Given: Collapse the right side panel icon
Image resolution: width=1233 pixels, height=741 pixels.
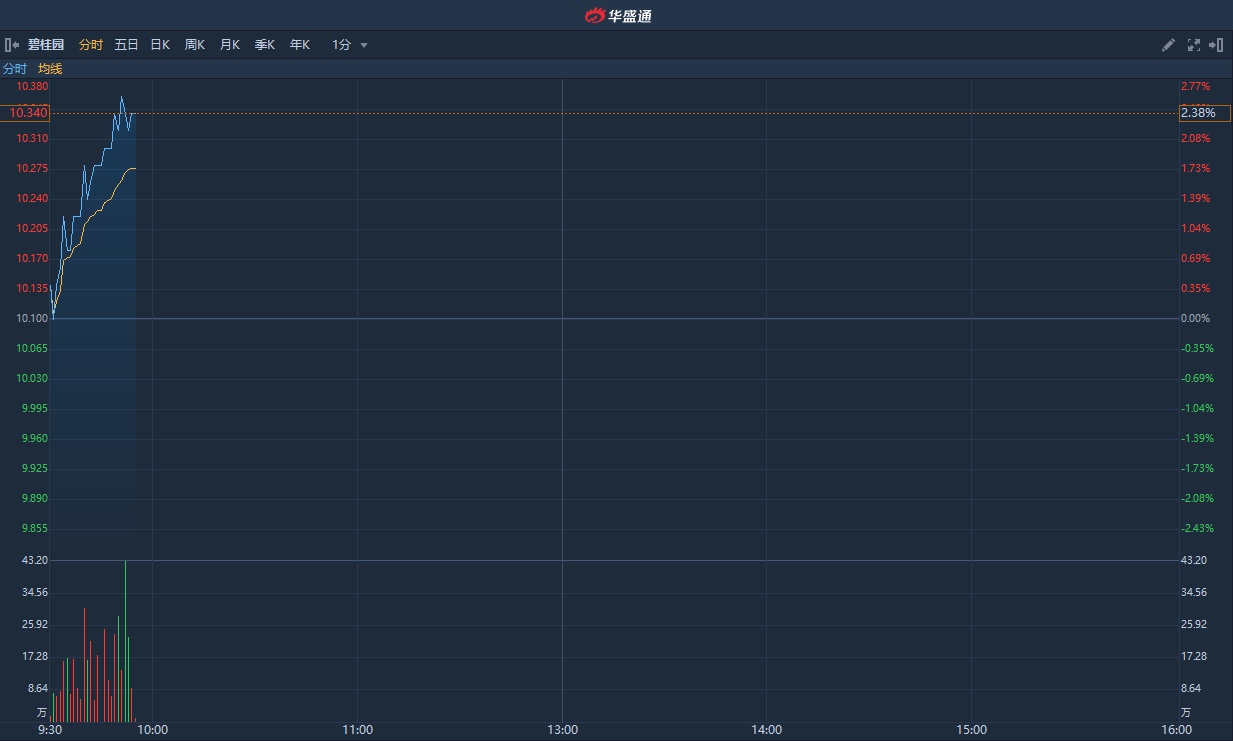Looking at the screenshot, I should [x=1216, y=45].
